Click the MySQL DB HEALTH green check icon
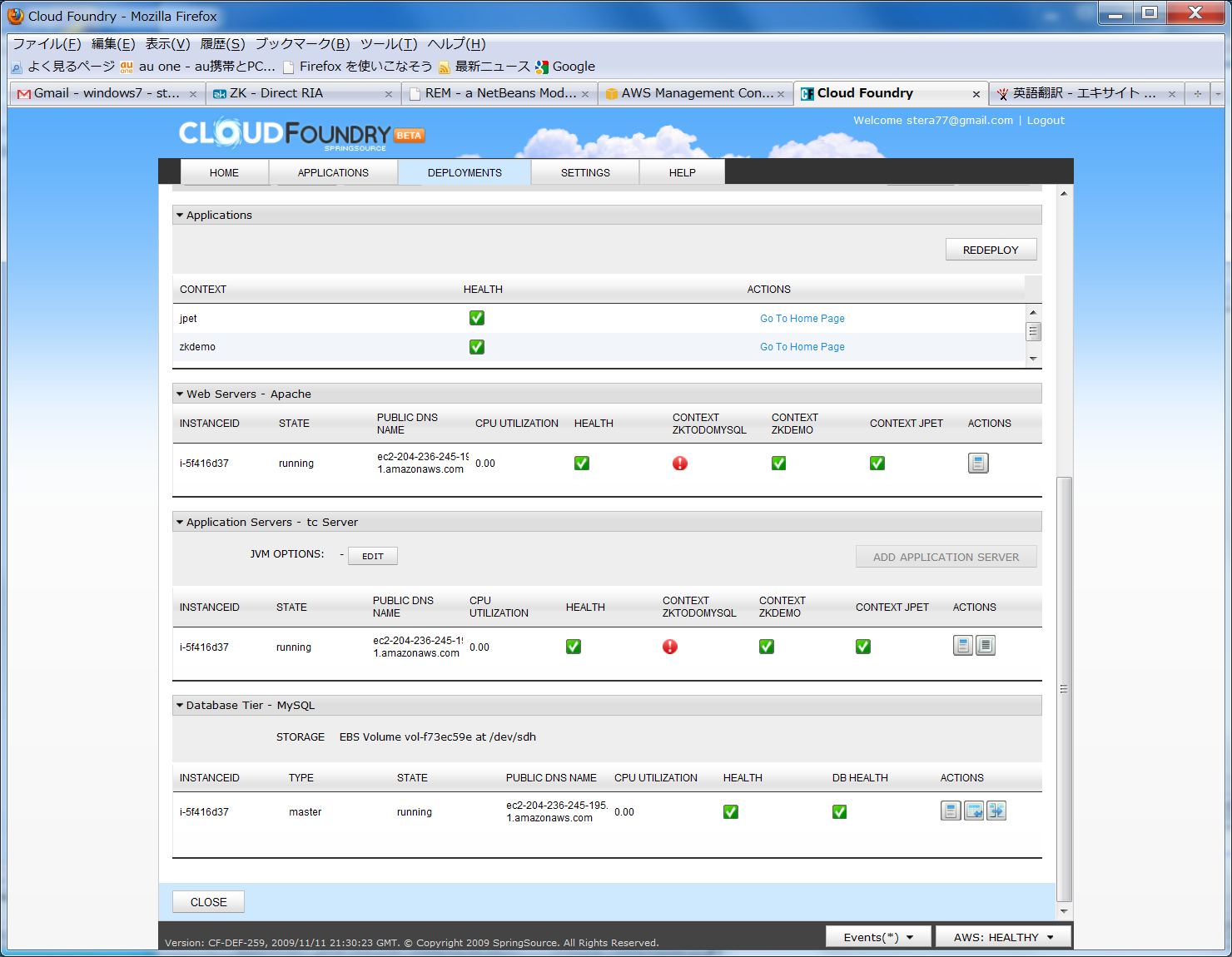The height and width of the screenshot is (957, 1232). (x=840, y=812)
